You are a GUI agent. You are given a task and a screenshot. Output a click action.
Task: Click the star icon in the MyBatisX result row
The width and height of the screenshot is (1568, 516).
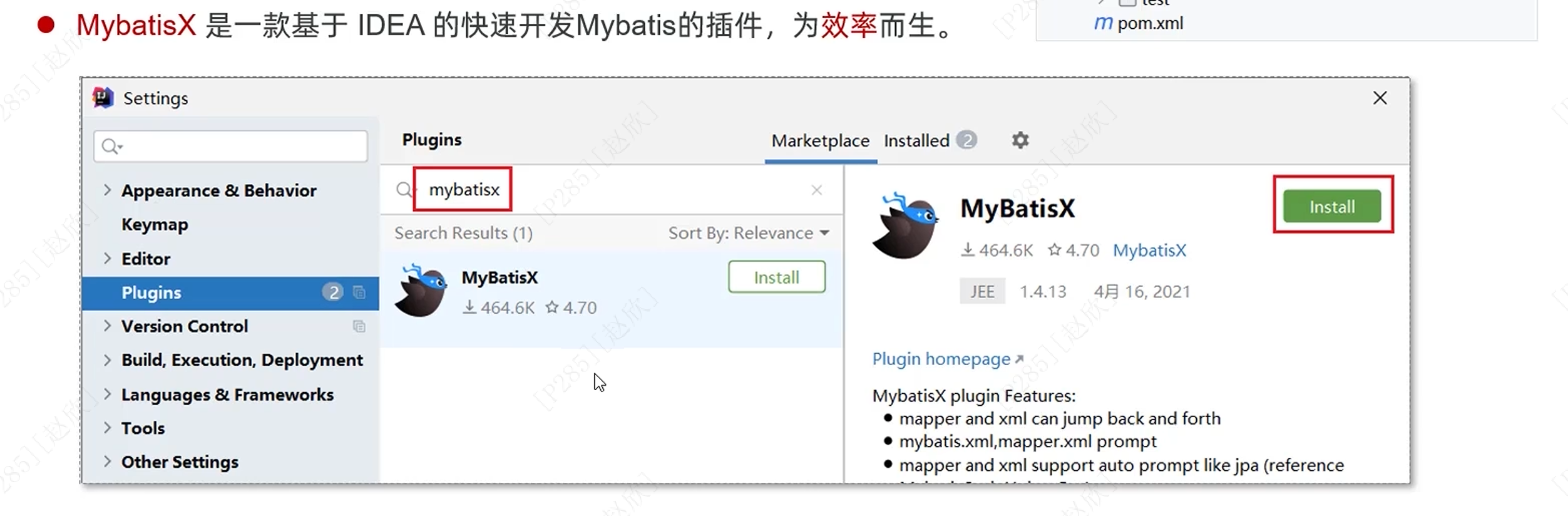551,307
